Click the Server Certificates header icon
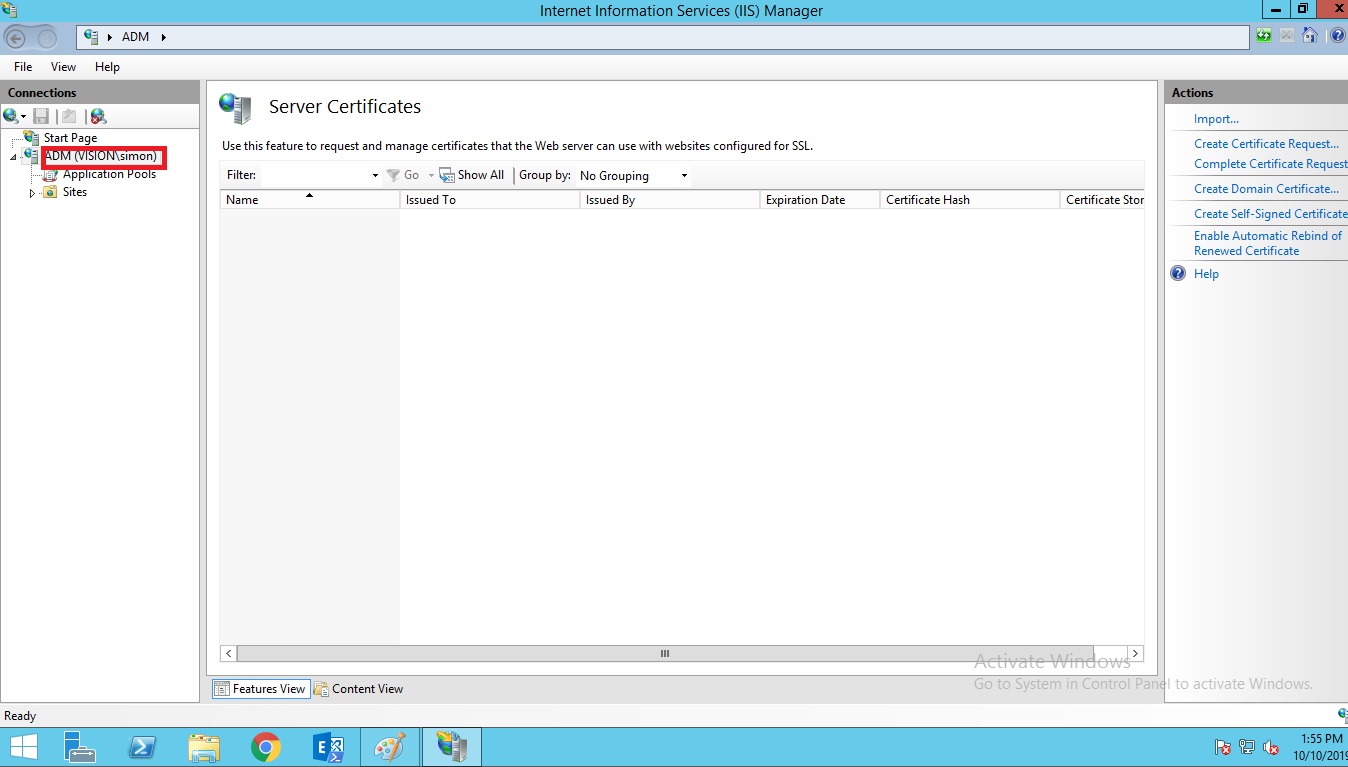 coord(235,108)
